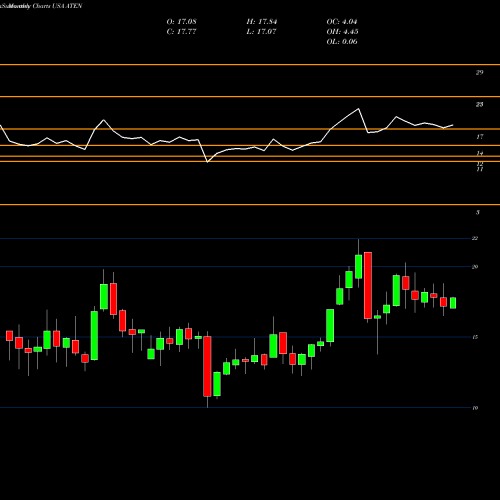500x500 pixels.
Task: Click the high value H: 17.84
Action: tap(262, 22)
